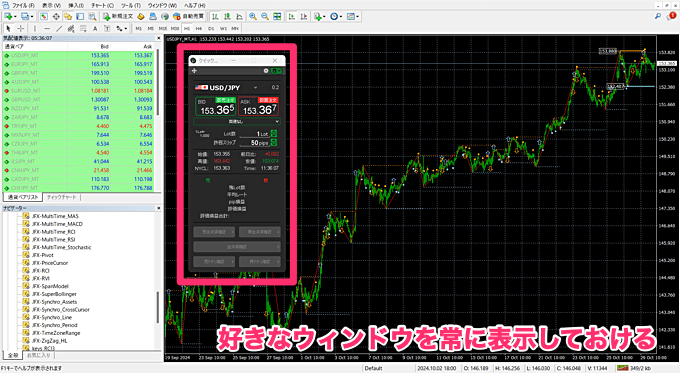Select JFX-Pivot indicator in Navigator
The width and height of the screenshot is (680, 373).
pos(42,255)
